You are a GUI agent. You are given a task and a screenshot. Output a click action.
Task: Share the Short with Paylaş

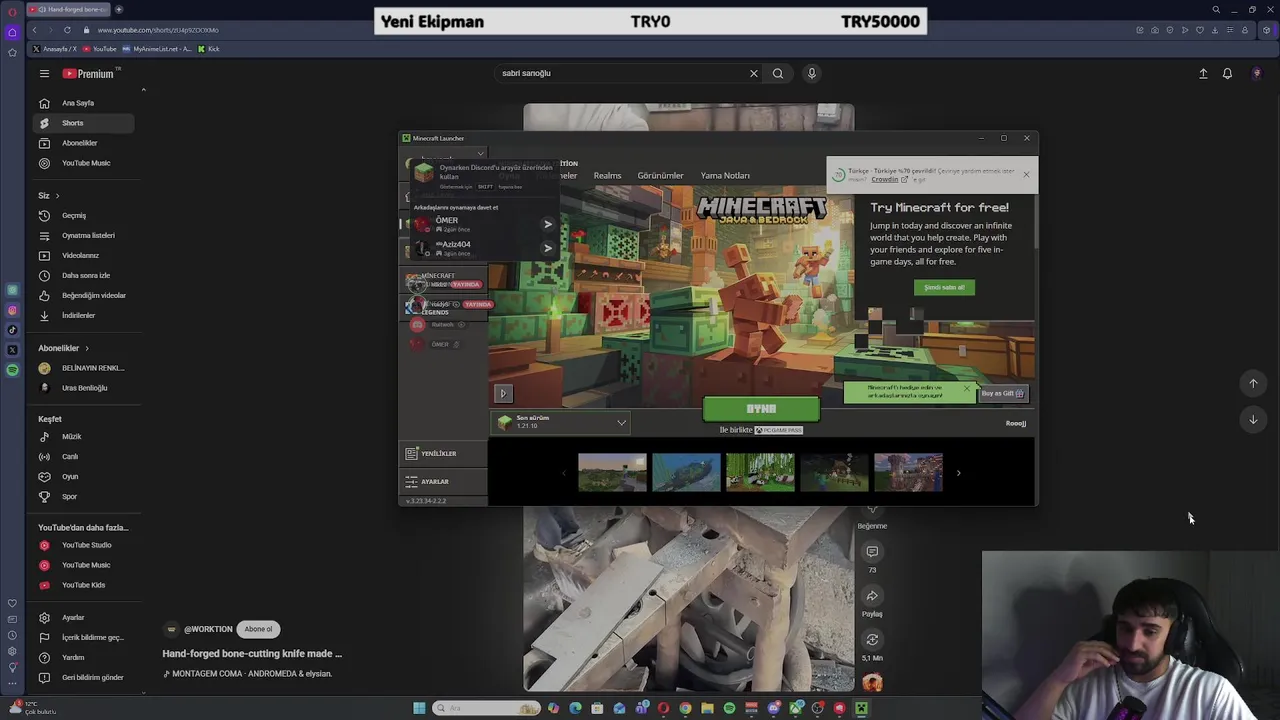872,596
